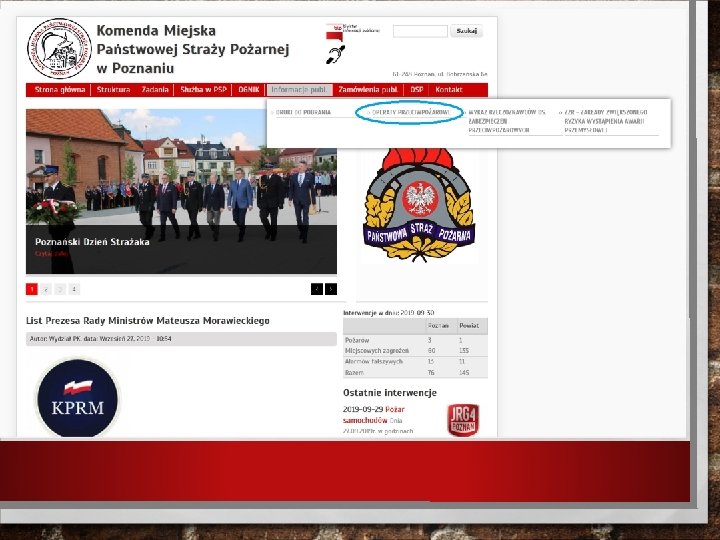
Task: Open Poznański Dzień Strażaka slide title
Action: (x=92, y=242)
